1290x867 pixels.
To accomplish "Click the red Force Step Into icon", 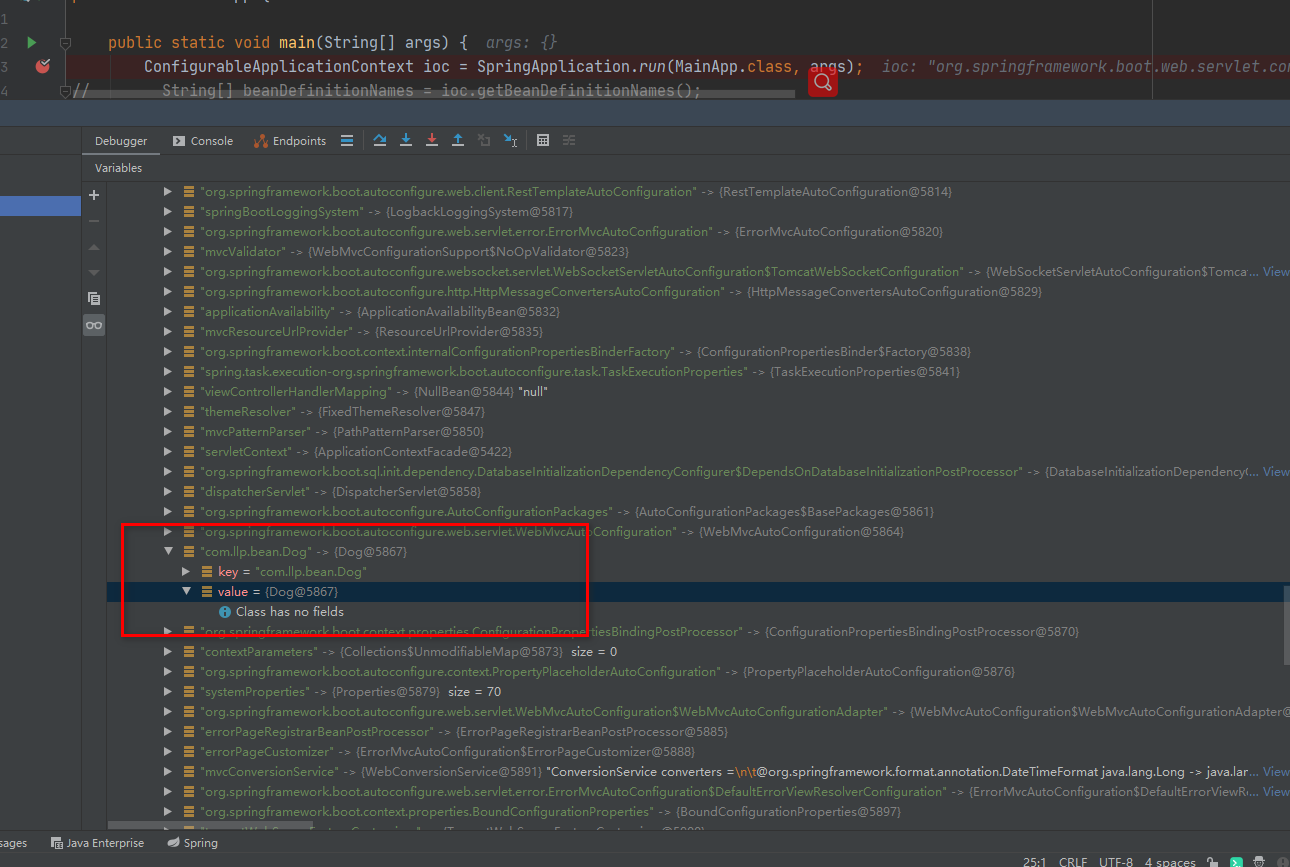I will [432, 140].
